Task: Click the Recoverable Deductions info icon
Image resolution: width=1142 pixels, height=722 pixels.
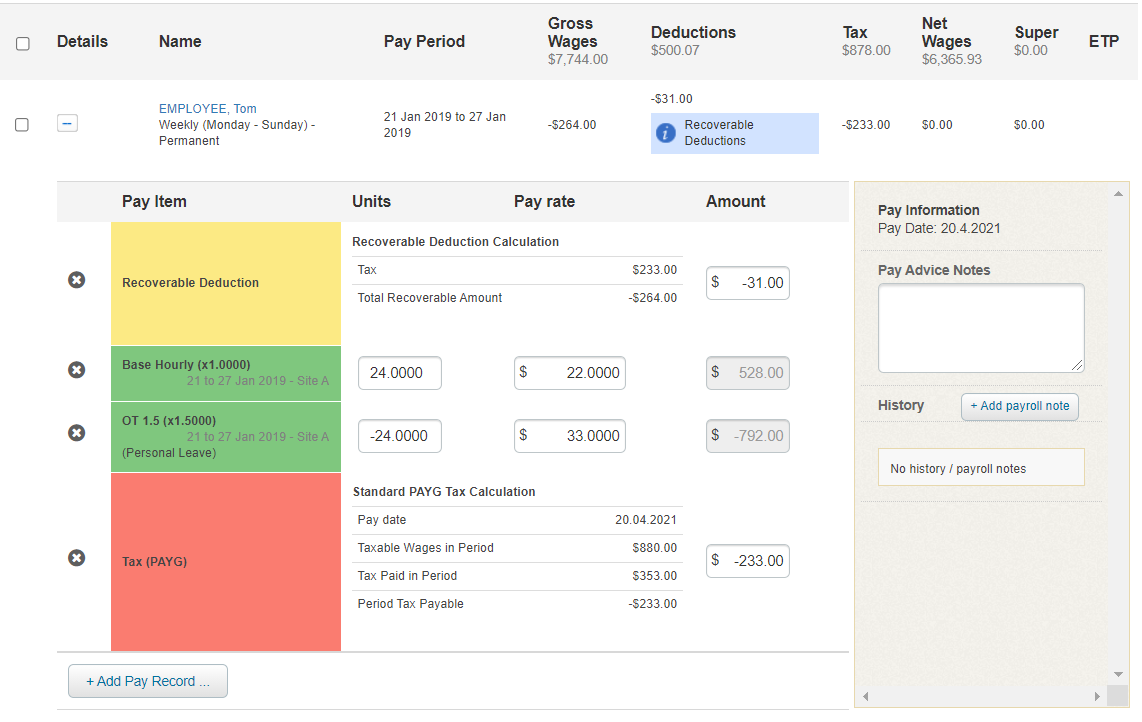Action: pyautogui.click(x=666, y=133)
